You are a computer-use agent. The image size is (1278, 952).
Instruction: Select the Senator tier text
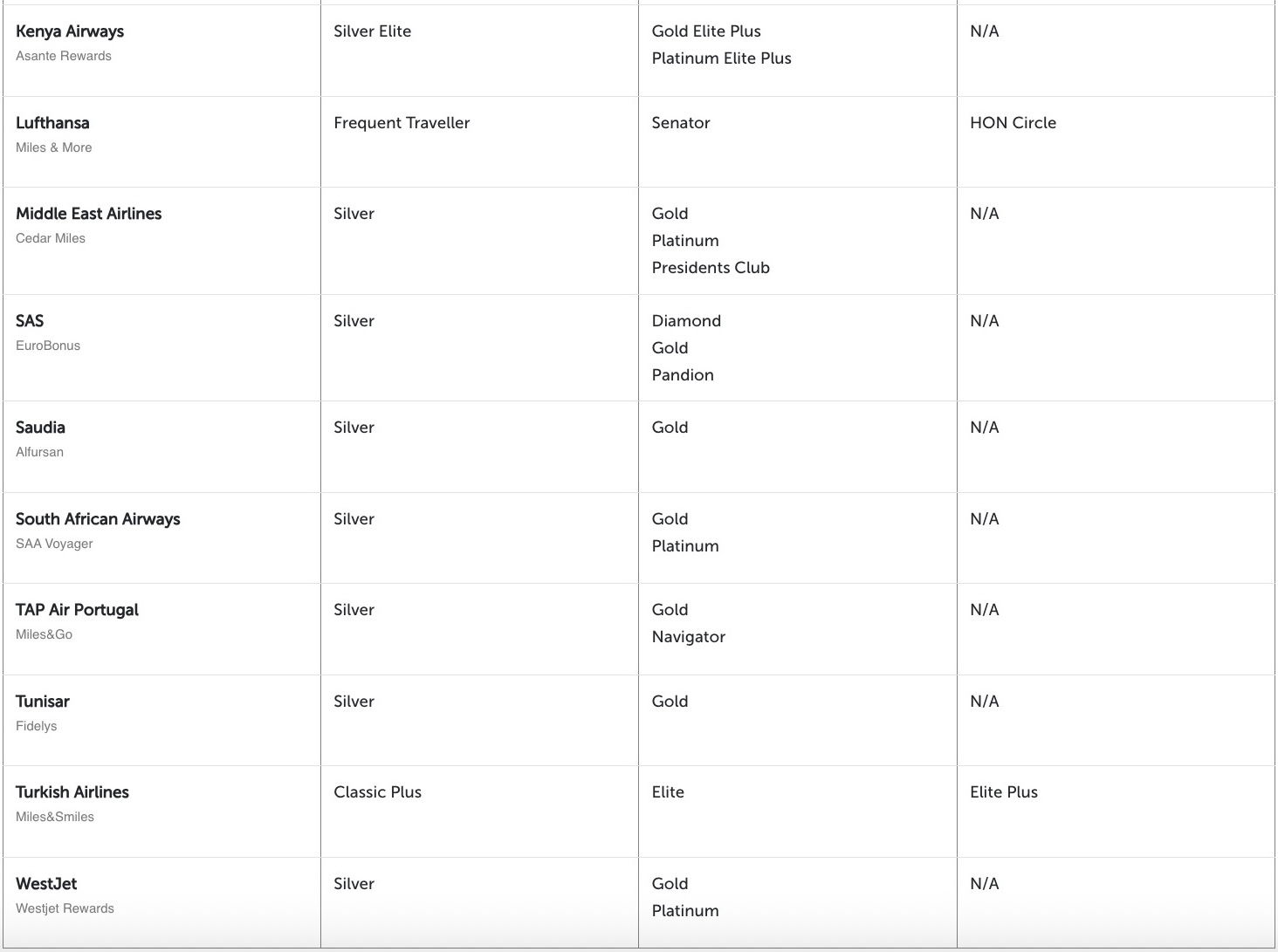pos(681,123)
